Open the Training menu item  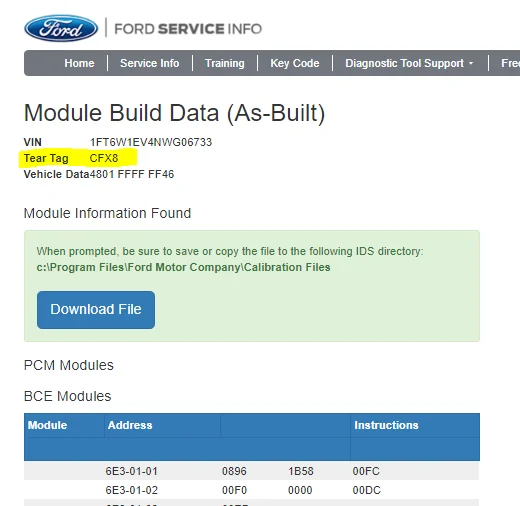tap(225, 63)
